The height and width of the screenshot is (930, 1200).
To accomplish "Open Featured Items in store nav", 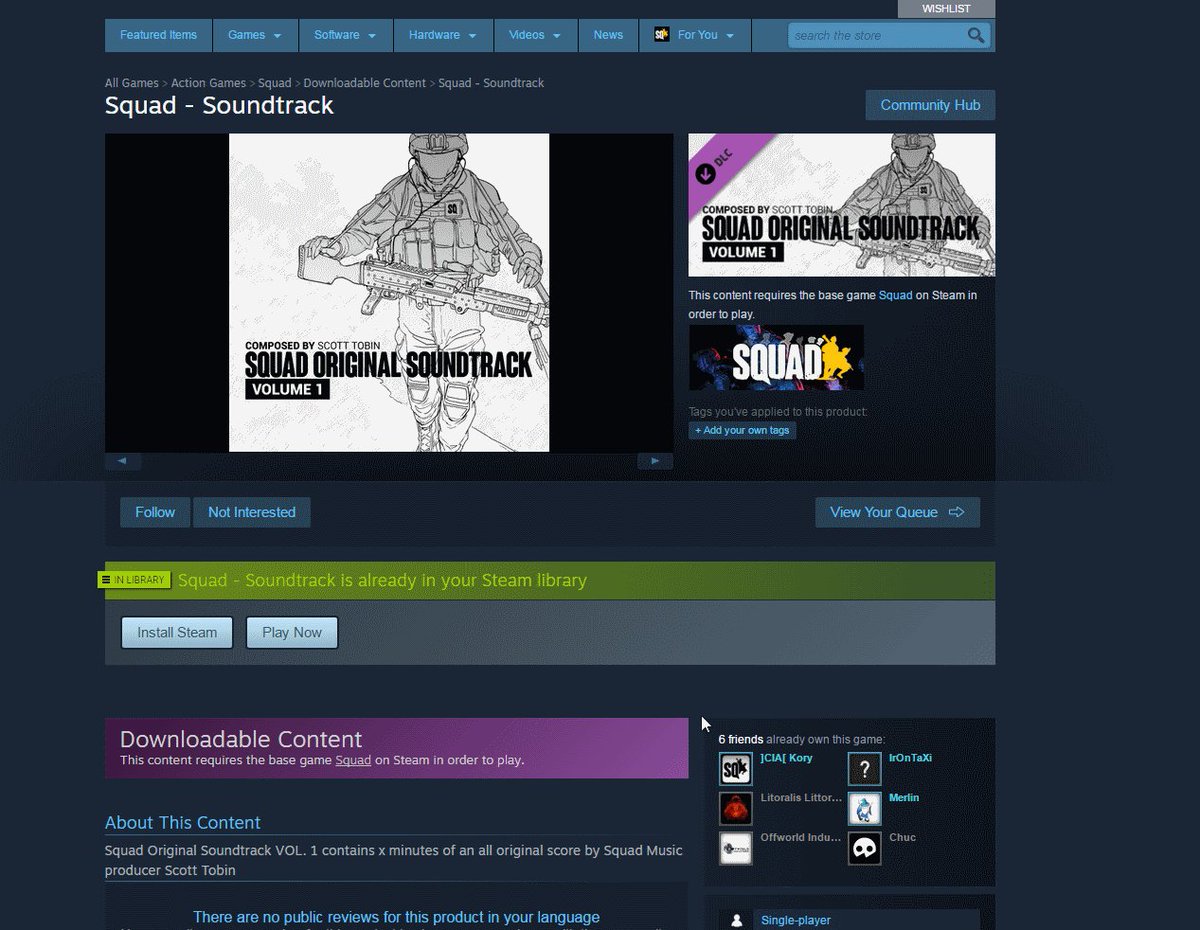I will 158,35.
